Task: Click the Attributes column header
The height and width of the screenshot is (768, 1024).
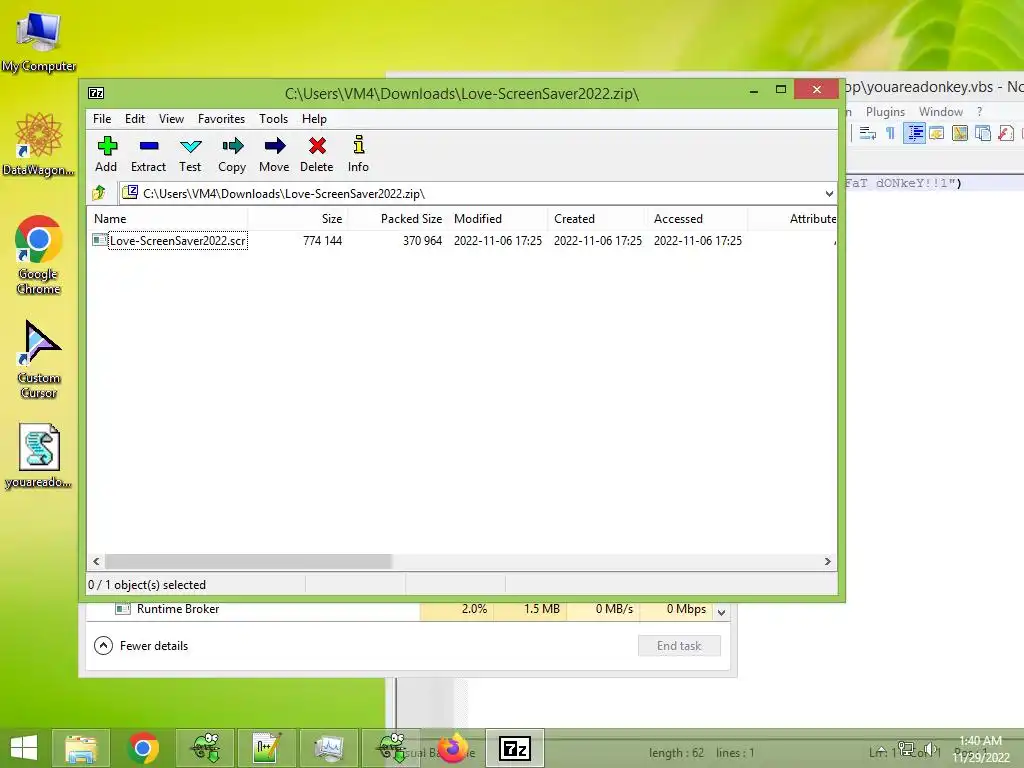Action: (792, 219)
